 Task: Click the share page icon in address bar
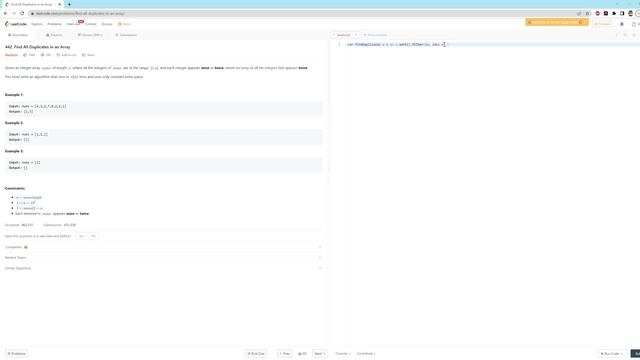coord(579,13)
